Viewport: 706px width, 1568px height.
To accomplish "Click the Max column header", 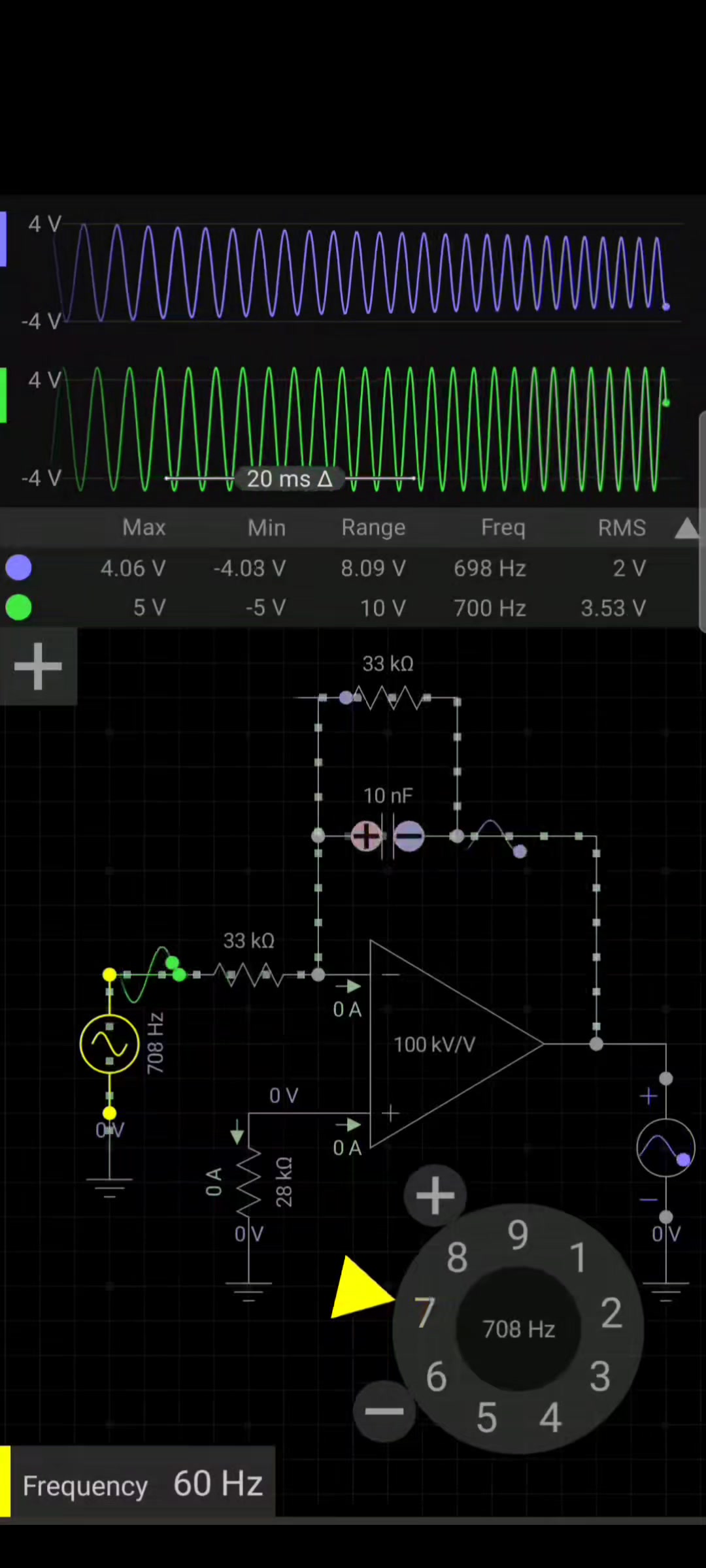I will [x=144, y=527].
